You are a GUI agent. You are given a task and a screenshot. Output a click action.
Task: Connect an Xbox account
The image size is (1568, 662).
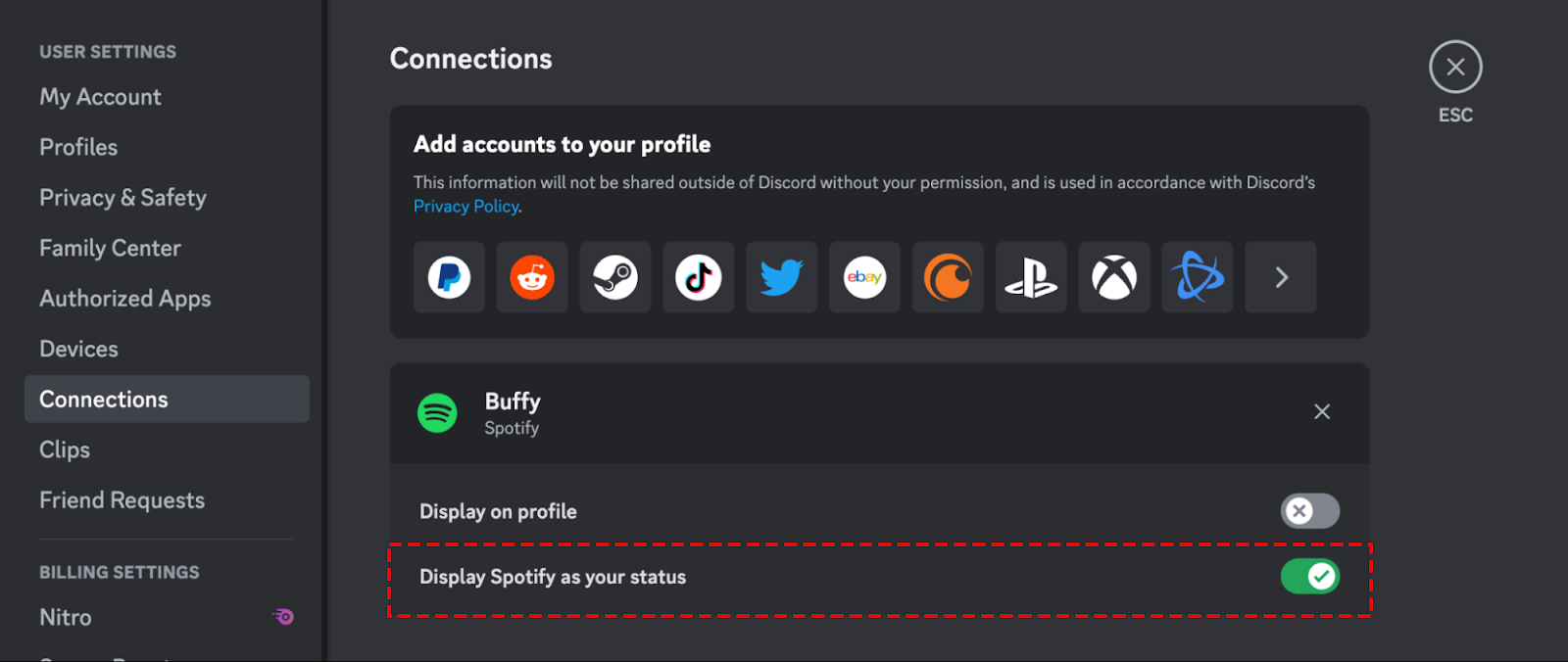pos(1114,278)
